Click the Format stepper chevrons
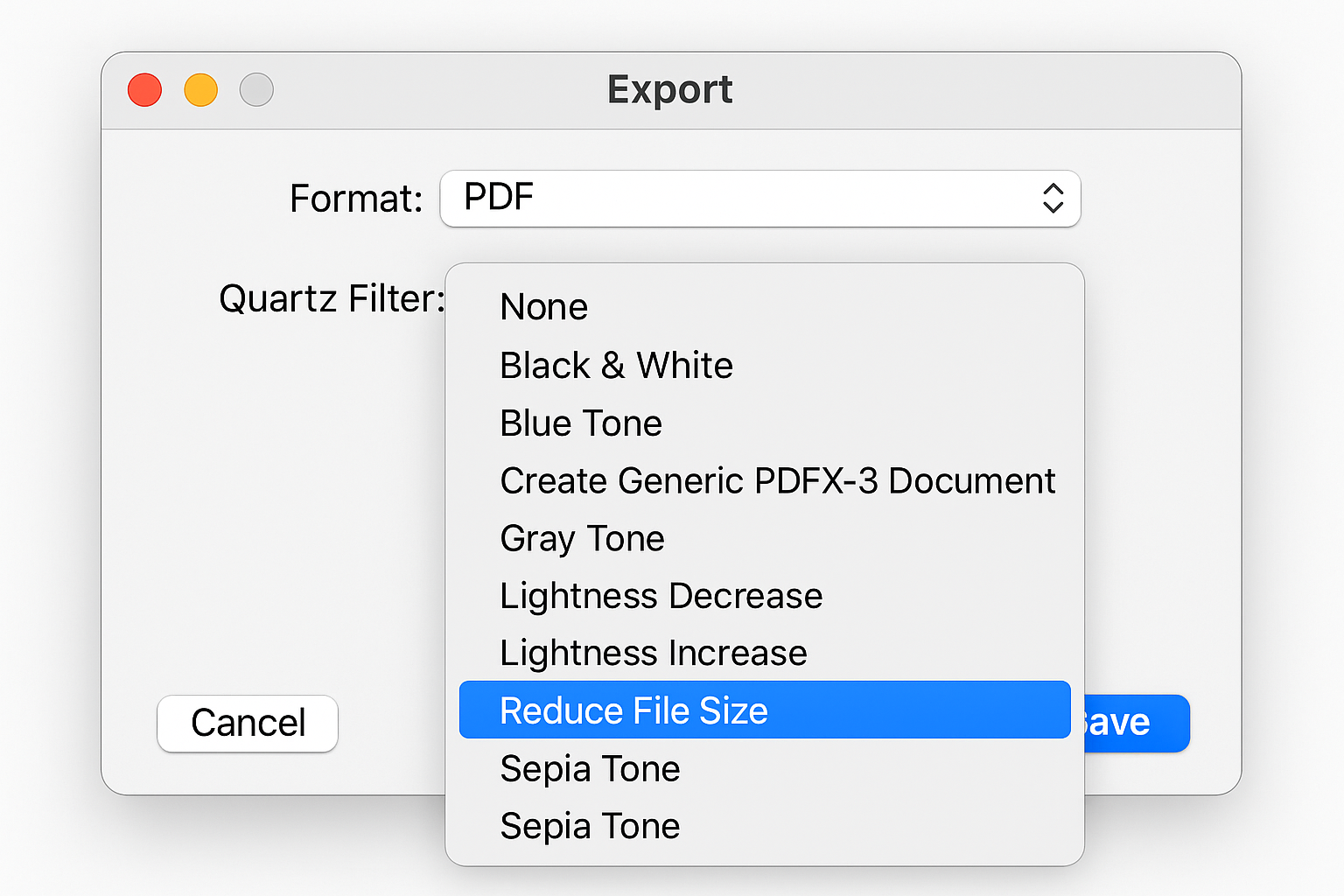 [1053, 199]
